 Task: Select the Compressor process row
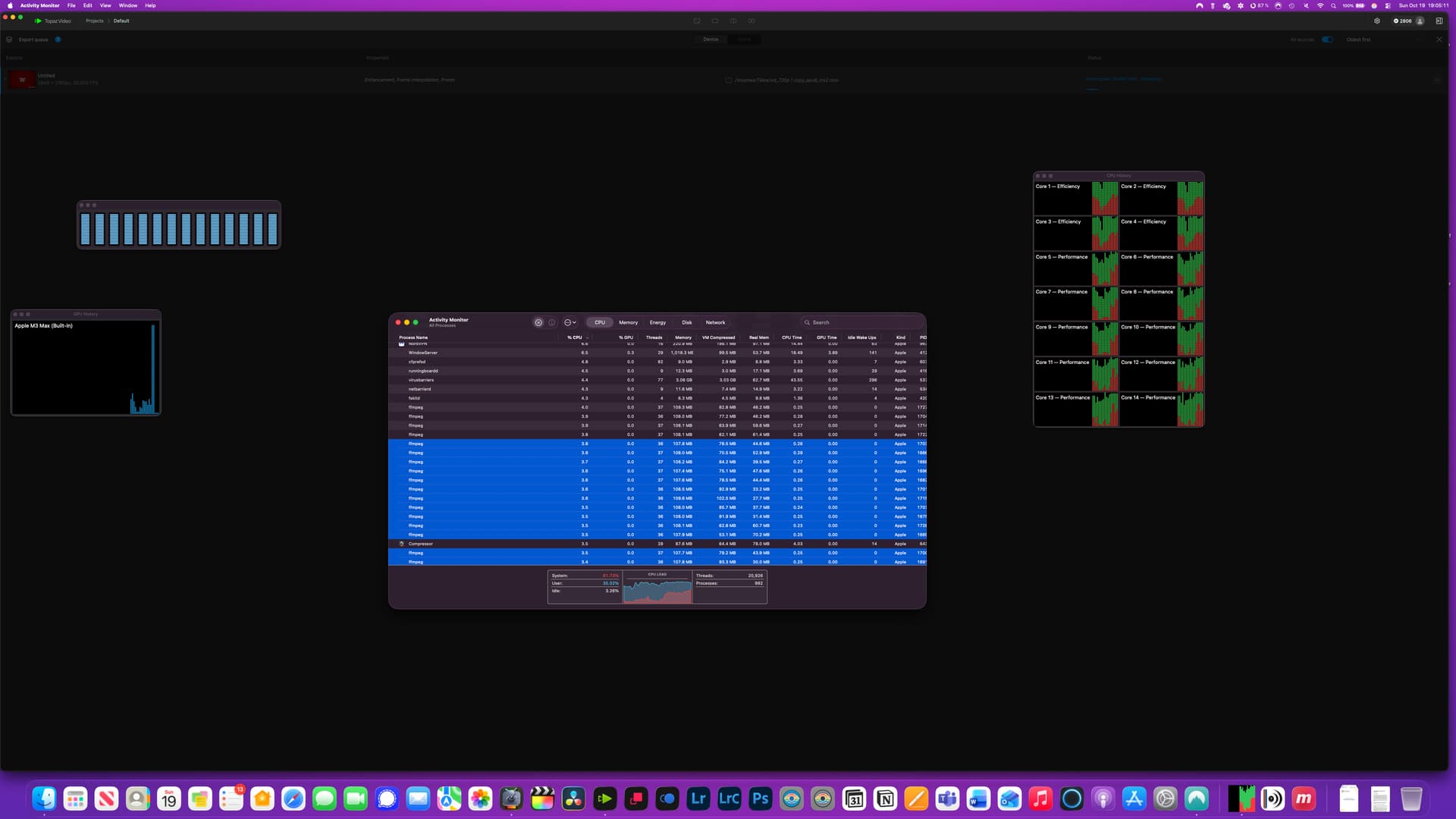(x=421, y=544)
